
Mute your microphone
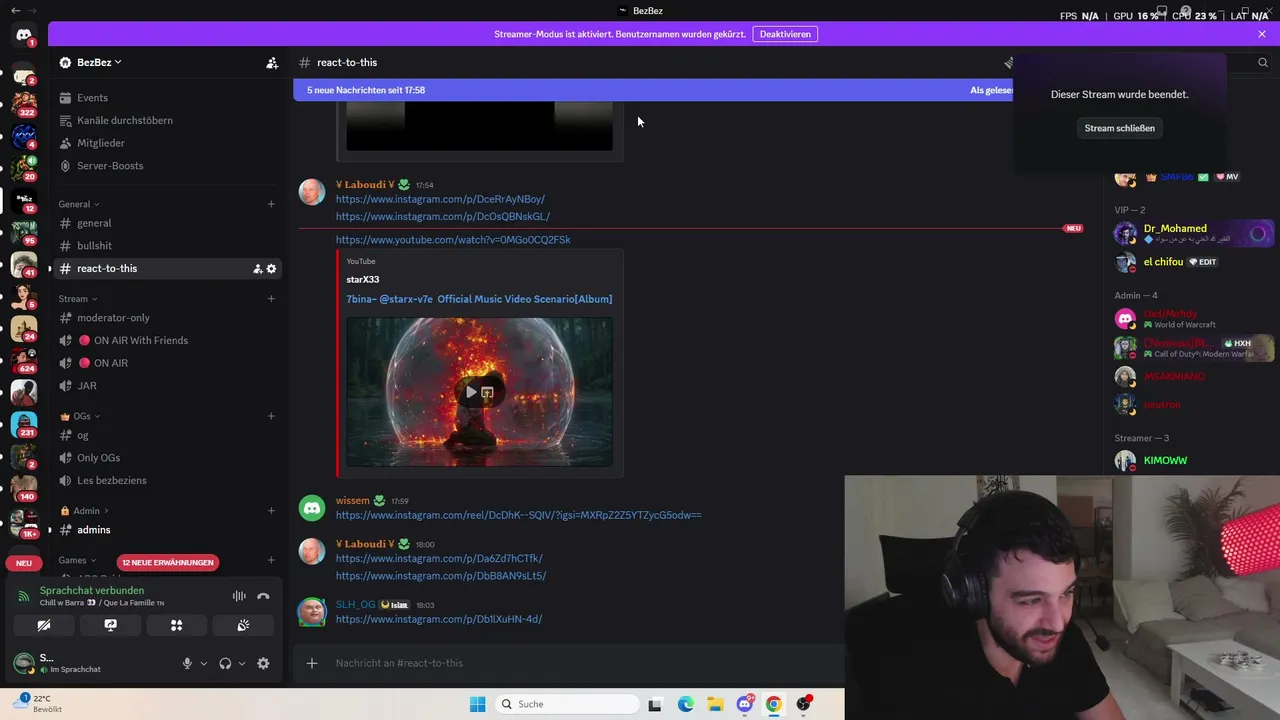point(186,663)
